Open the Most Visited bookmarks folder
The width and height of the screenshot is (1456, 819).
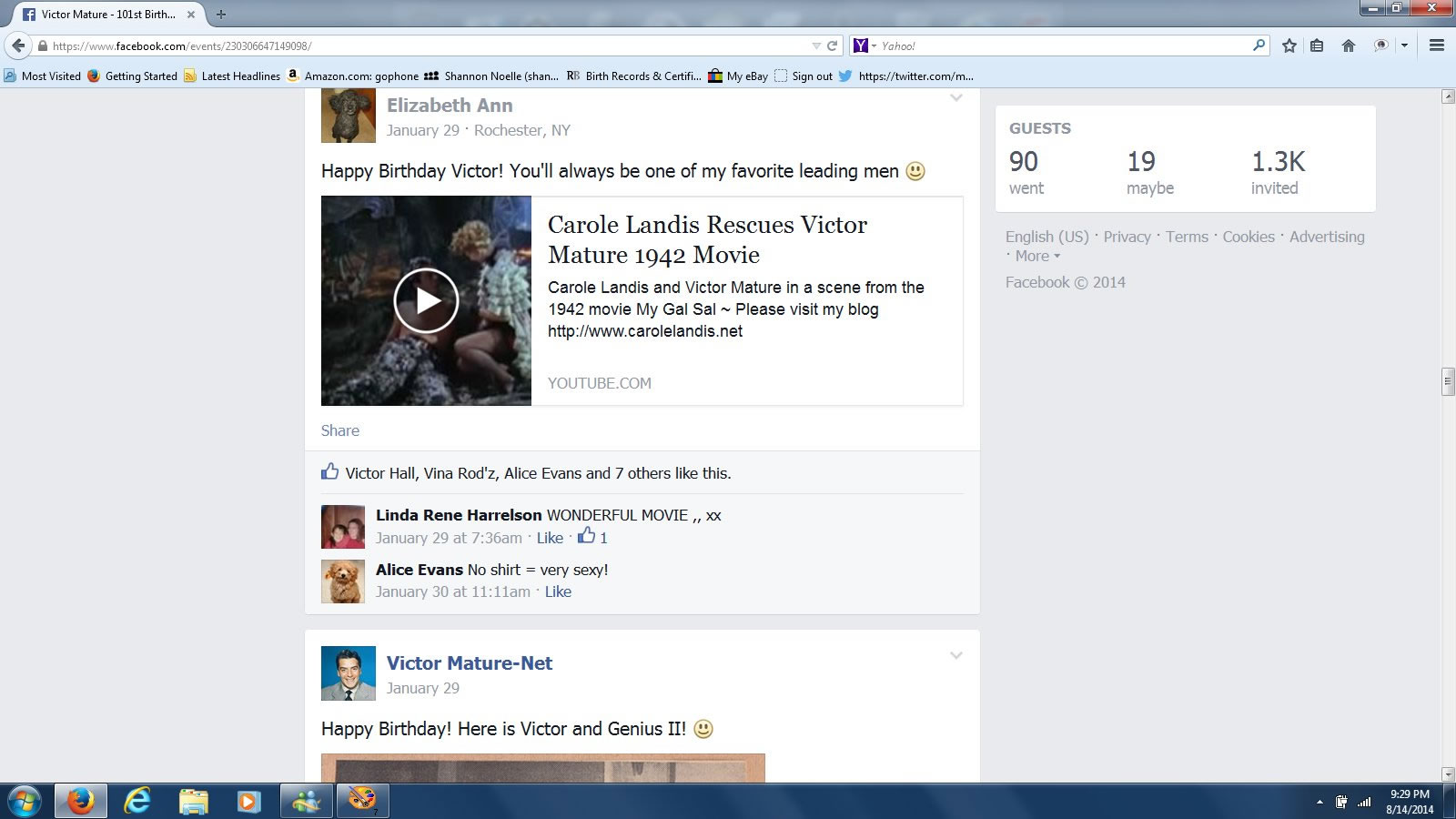[x=43, y=76]
